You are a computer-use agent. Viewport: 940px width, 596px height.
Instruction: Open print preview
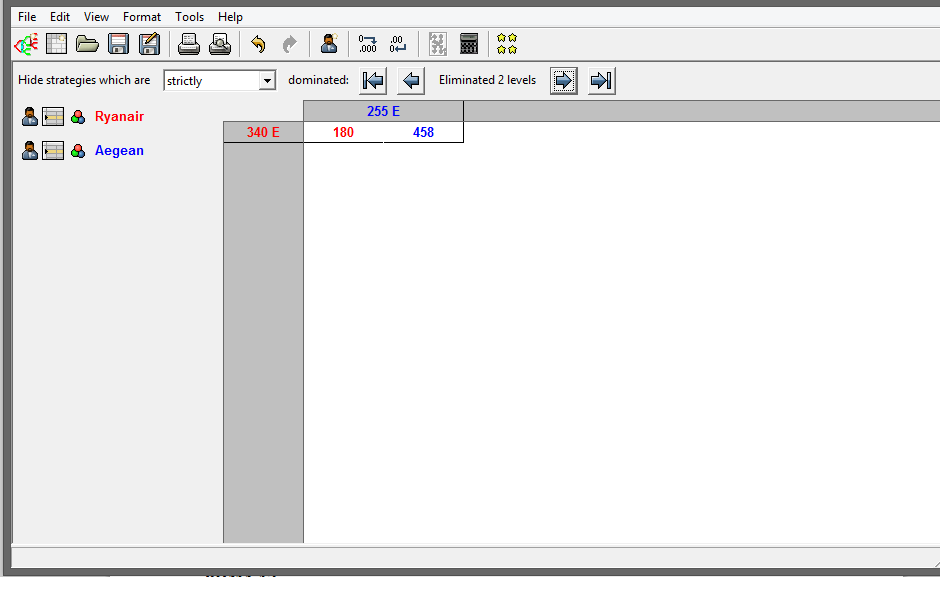[220, 44]
